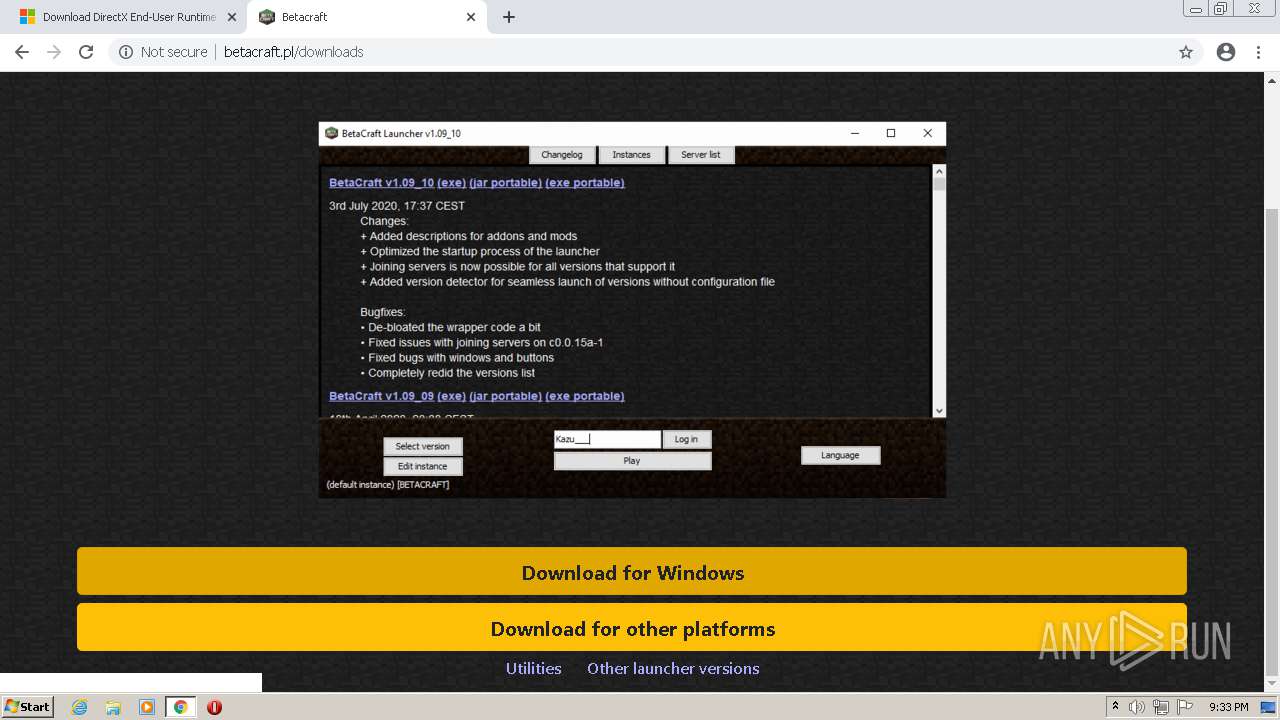The height and width of the screenshot is (720, 1280).
Task: Restore down the Chrome window
Action: pos(1221,9)
